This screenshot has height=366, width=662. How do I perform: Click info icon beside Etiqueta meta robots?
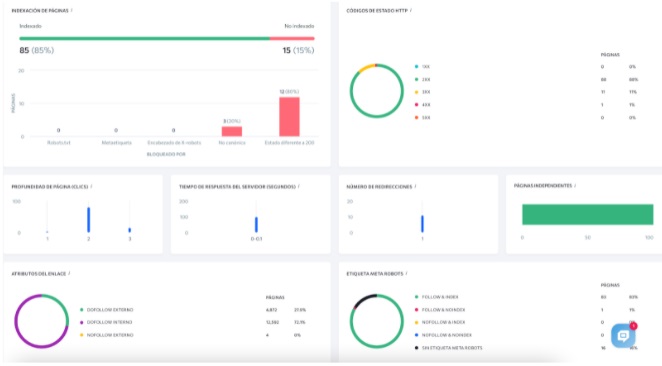coord(406,274)
